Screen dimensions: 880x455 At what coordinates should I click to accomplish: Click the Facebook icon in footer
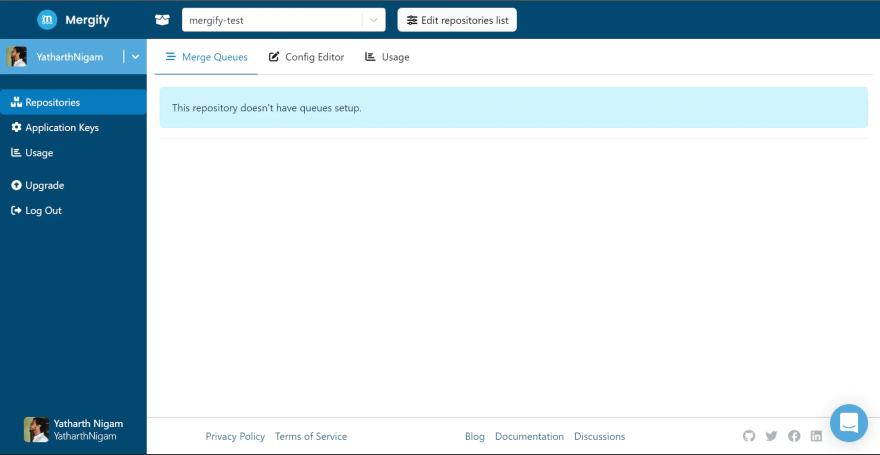(x=794, y=436)
